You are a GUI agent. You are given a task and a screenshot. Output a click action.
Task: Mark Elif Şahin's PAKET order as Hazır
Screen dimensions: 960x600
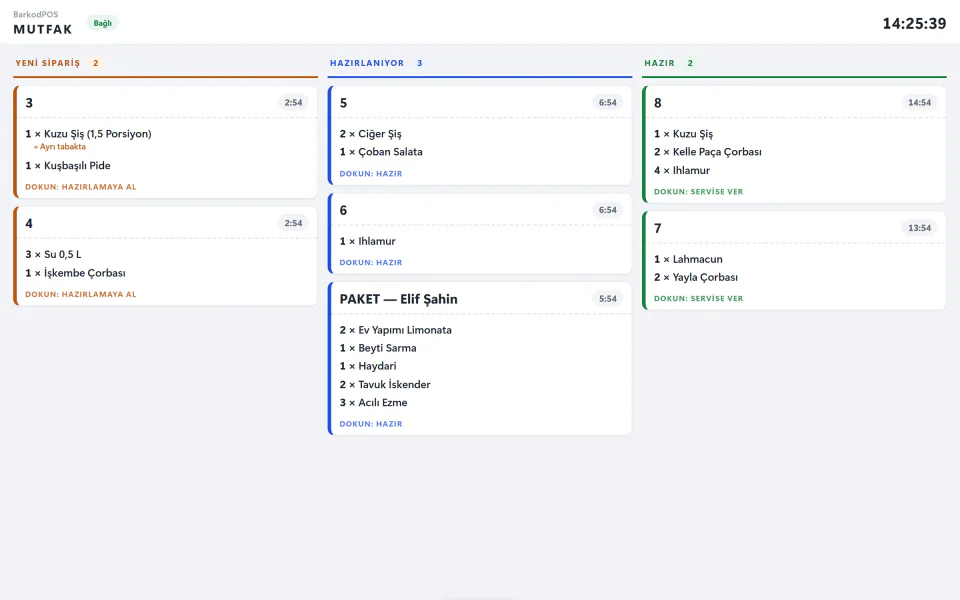pyautogui.click(x=371, y=424)
